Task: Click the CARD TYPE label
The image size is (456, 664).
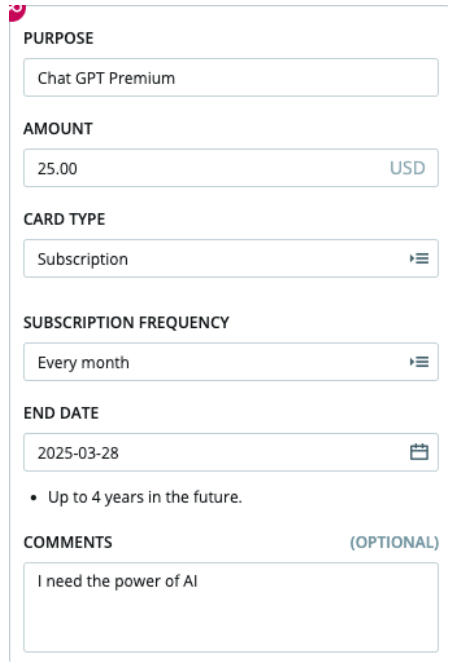Action: [64, 219]
